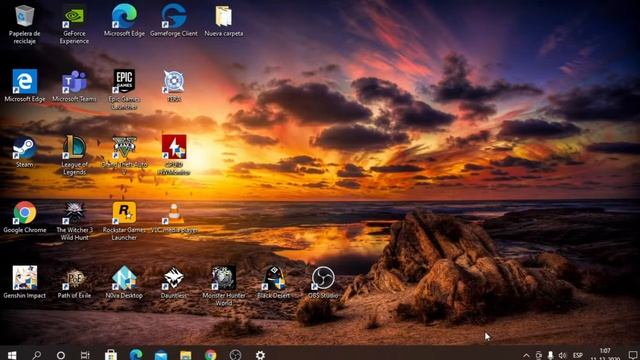Click the microphone tray icon
The width and height of the screenshot is (640, 360).
[551, 356]
